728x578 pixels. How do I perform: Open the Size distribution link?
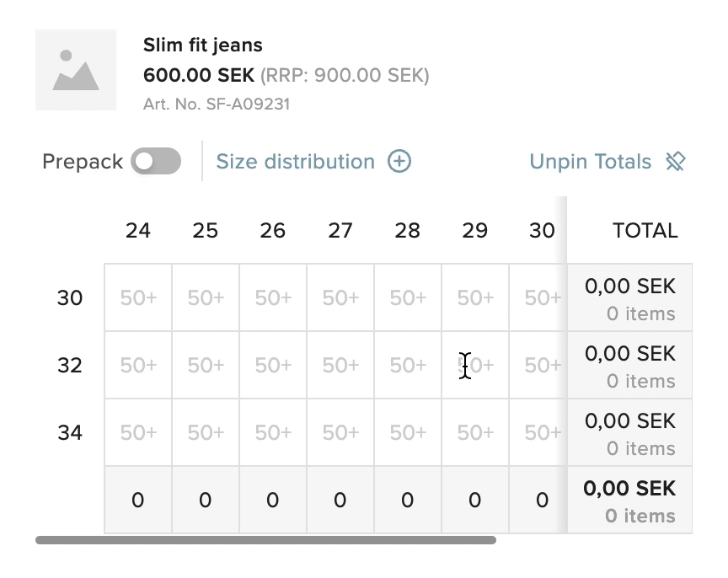tap(295, 162)
